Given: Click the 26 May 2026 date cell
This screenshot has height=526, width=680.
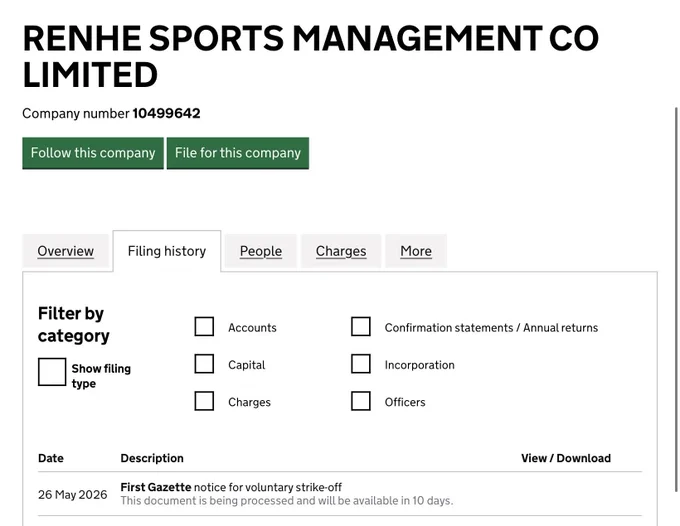Looking at the screenshot, I should [72, 494].
